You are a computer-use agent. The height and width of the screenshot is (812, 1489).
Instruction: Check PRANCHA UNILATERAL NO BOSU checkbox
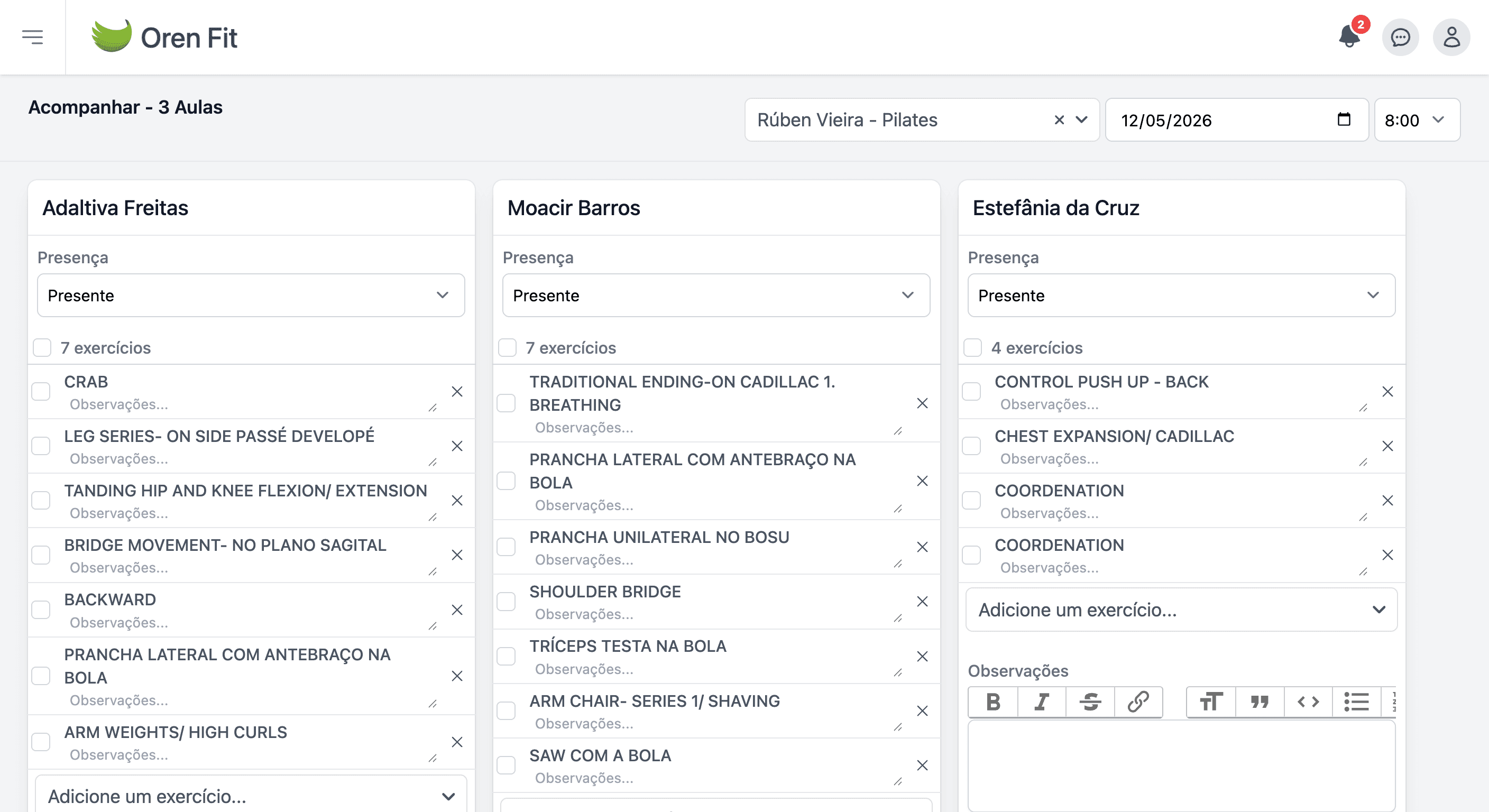(x=507, y=547)
